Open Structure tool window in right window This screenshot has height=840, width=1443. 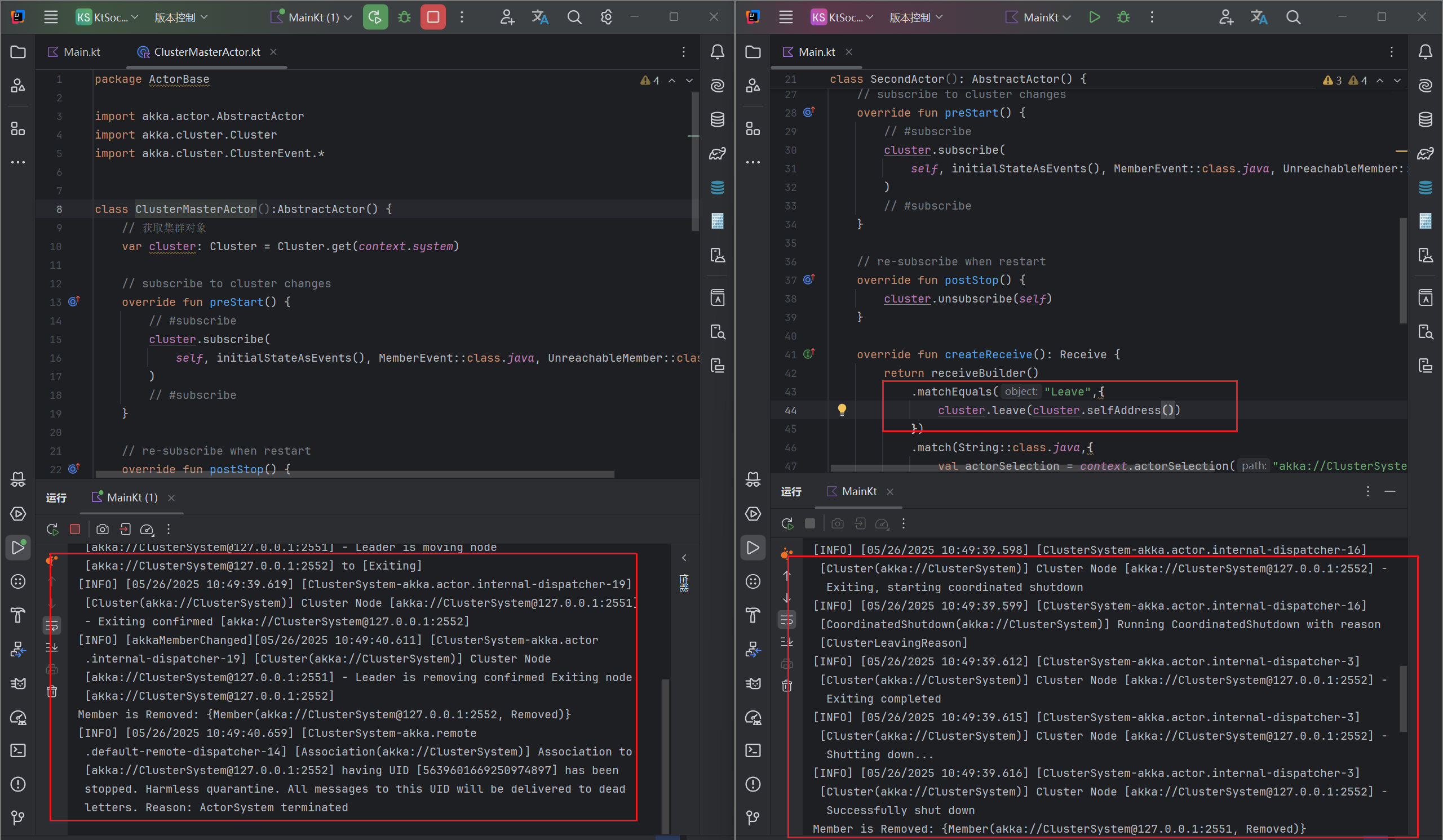click(x=753, y=128)
